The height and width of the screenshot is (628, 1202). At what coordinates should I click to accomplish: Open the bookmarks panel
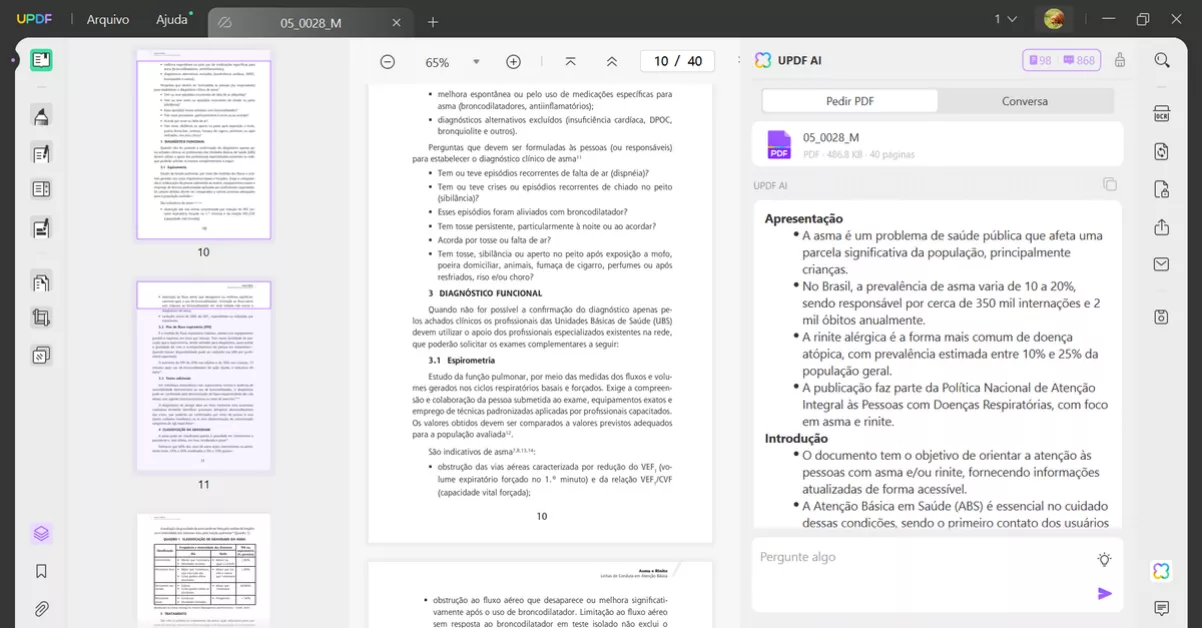41,571
